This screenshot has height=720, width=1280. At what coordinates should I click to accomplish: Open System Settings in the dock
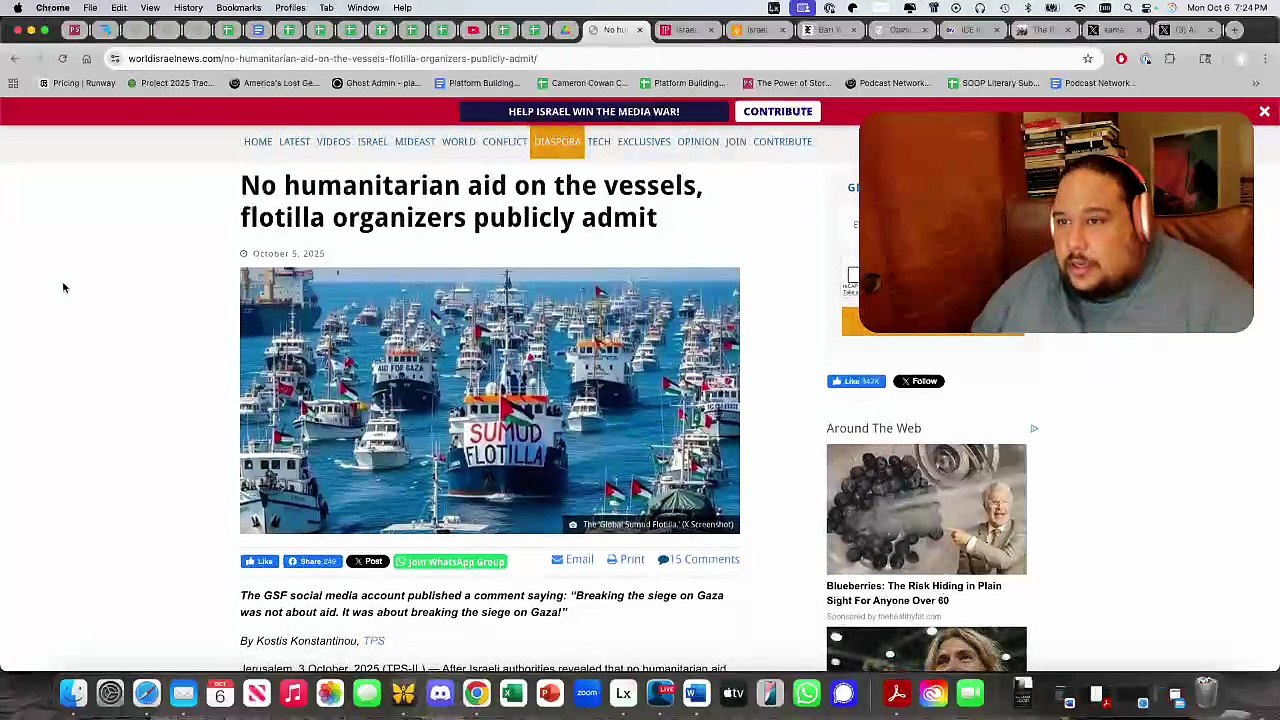point(110,693)
